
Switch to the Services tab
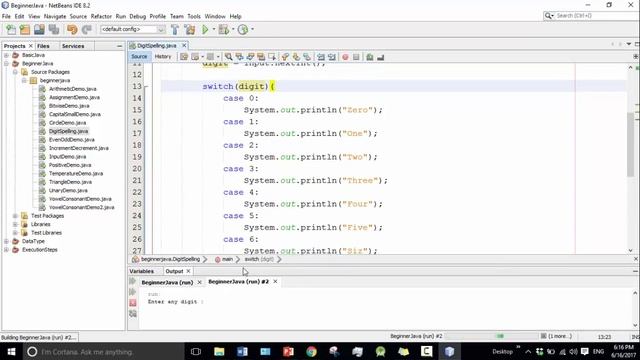(73, 46)
